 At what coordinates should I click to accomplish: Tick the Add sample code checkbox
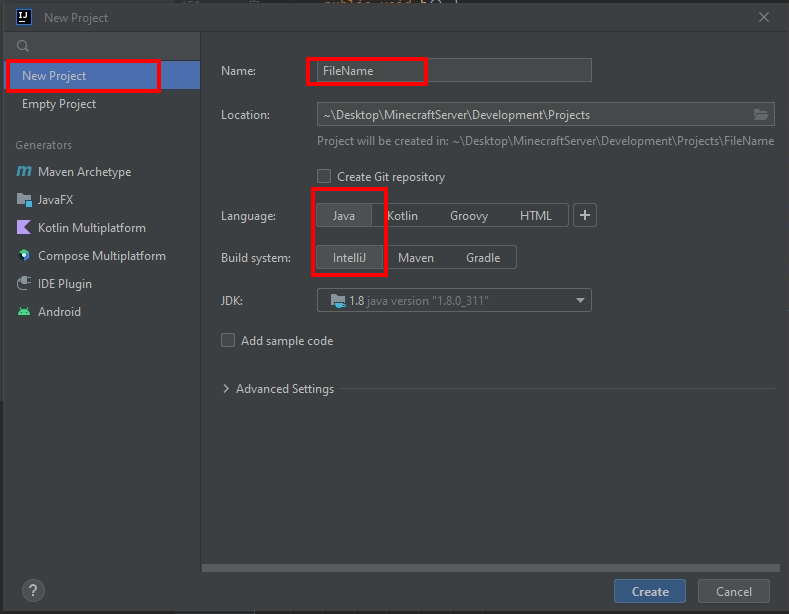pos(228,340)
